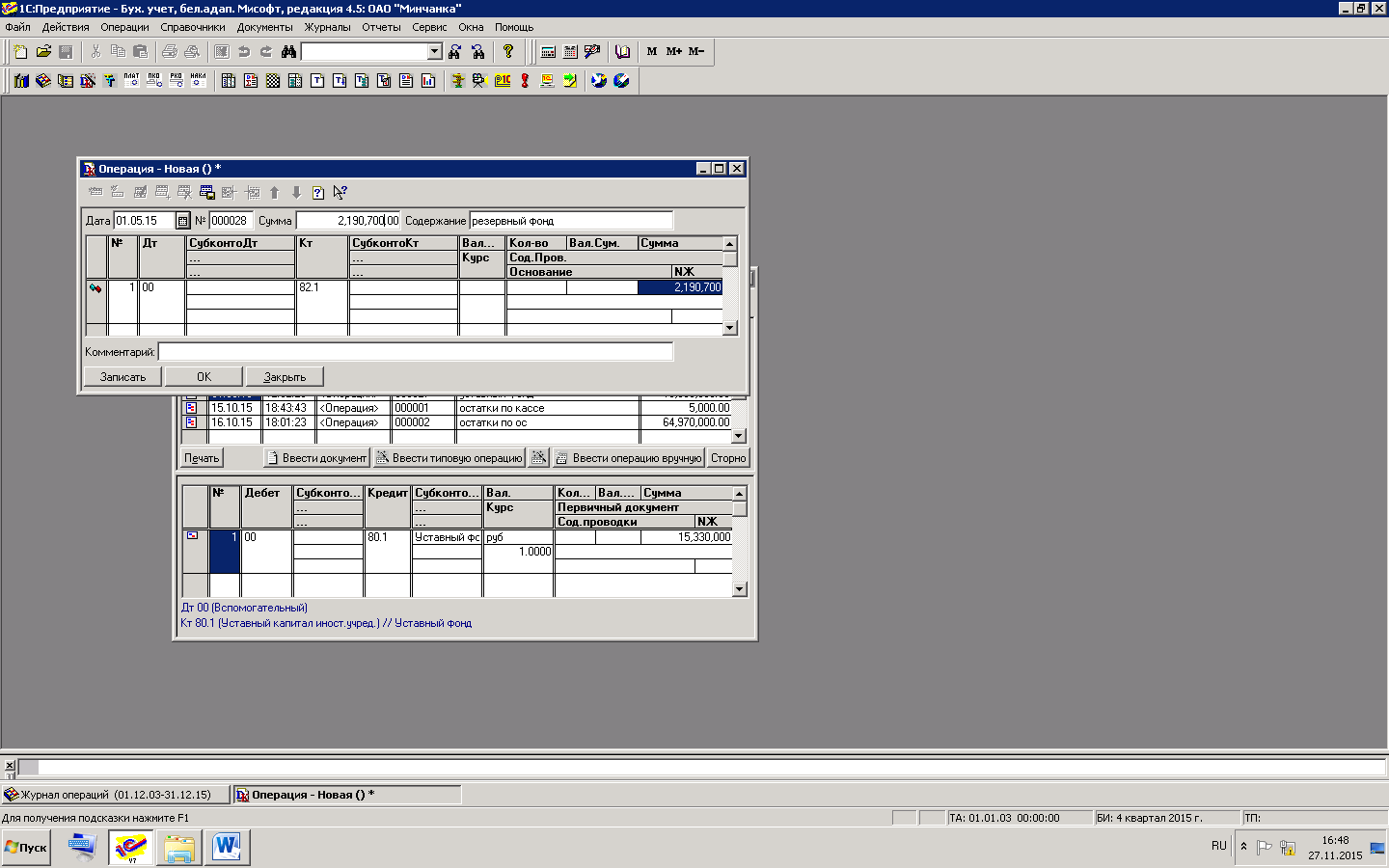Click the M memory button
Screen dimensions: 1389x868
coord(652,51)
